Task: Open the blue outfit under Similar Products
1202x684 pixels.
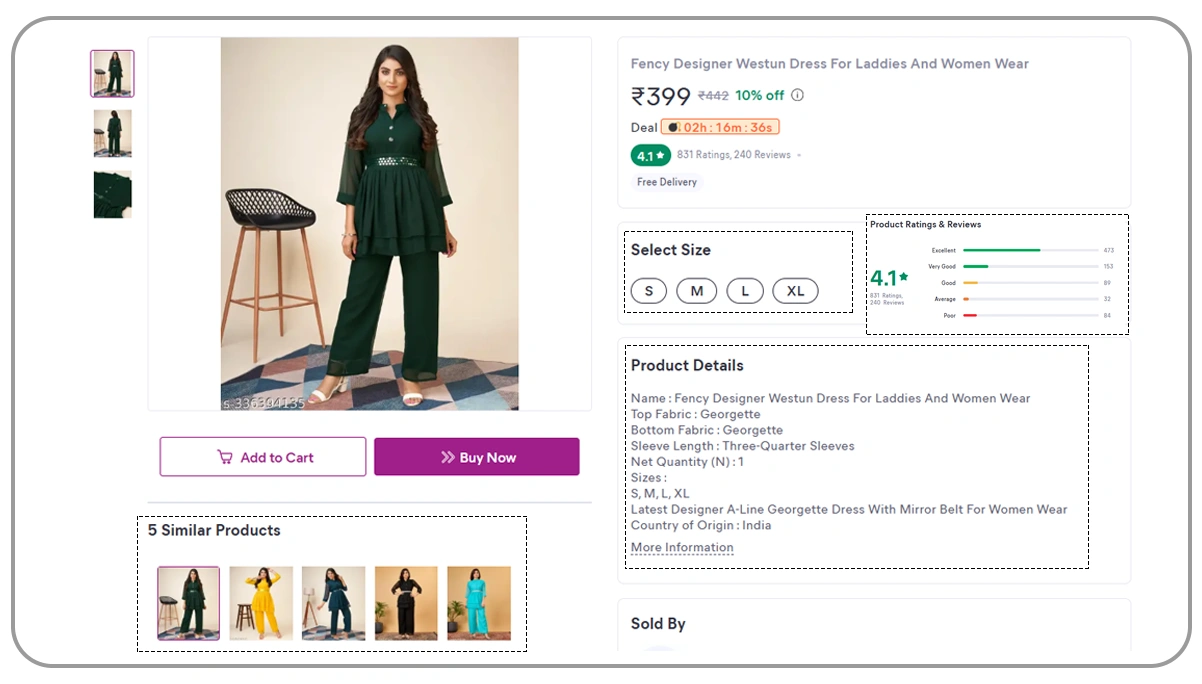Action: [333, 603]
